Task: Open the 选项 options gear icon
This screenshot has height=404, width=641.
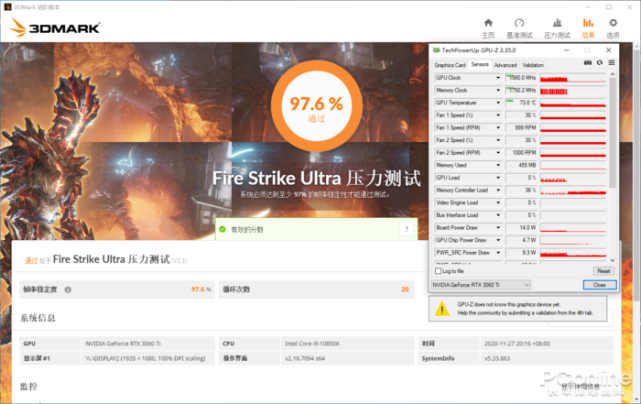Action: 613,23
